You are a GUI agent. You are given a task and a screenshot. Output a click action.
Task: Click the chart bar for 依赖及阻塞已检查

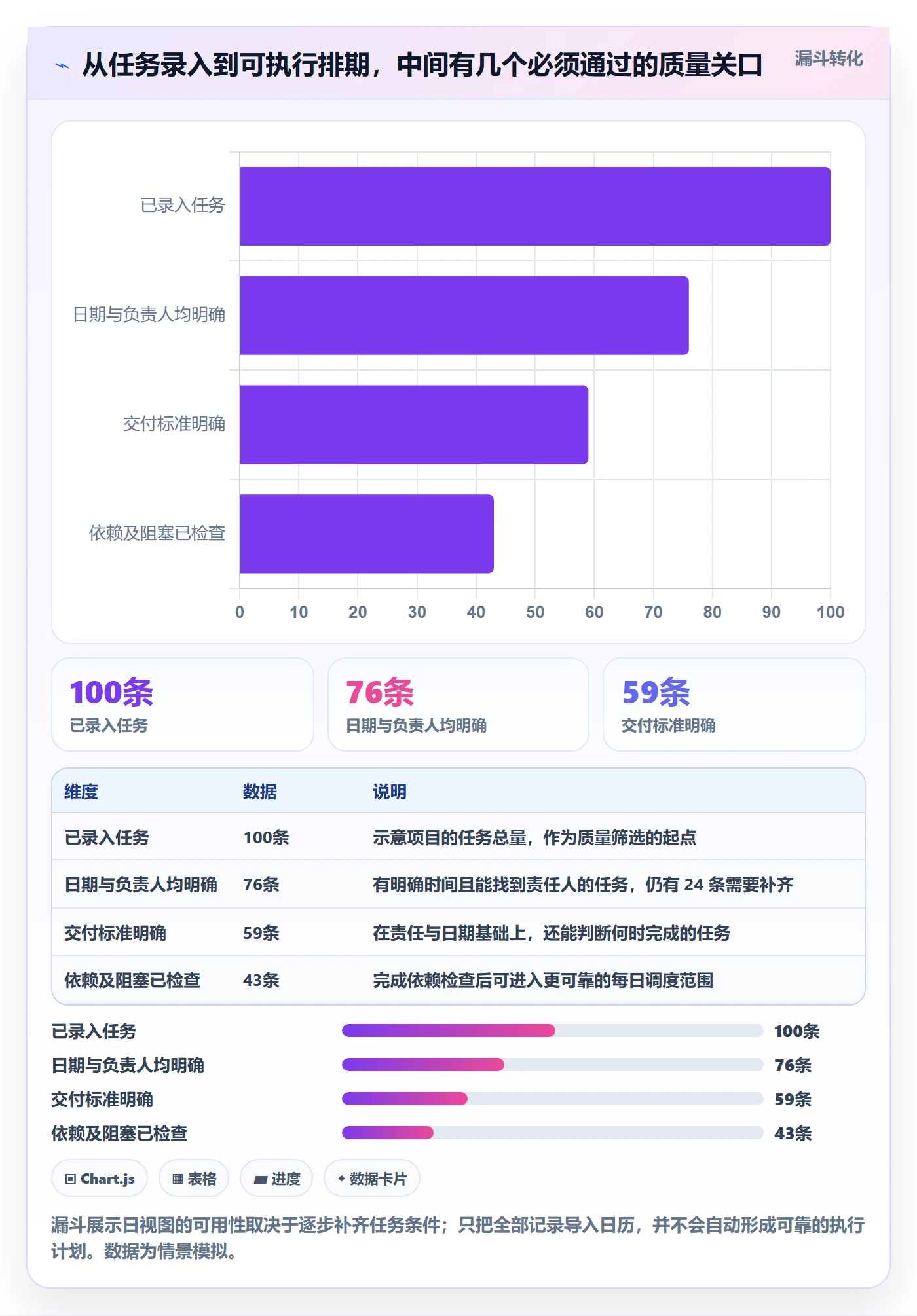367,534
